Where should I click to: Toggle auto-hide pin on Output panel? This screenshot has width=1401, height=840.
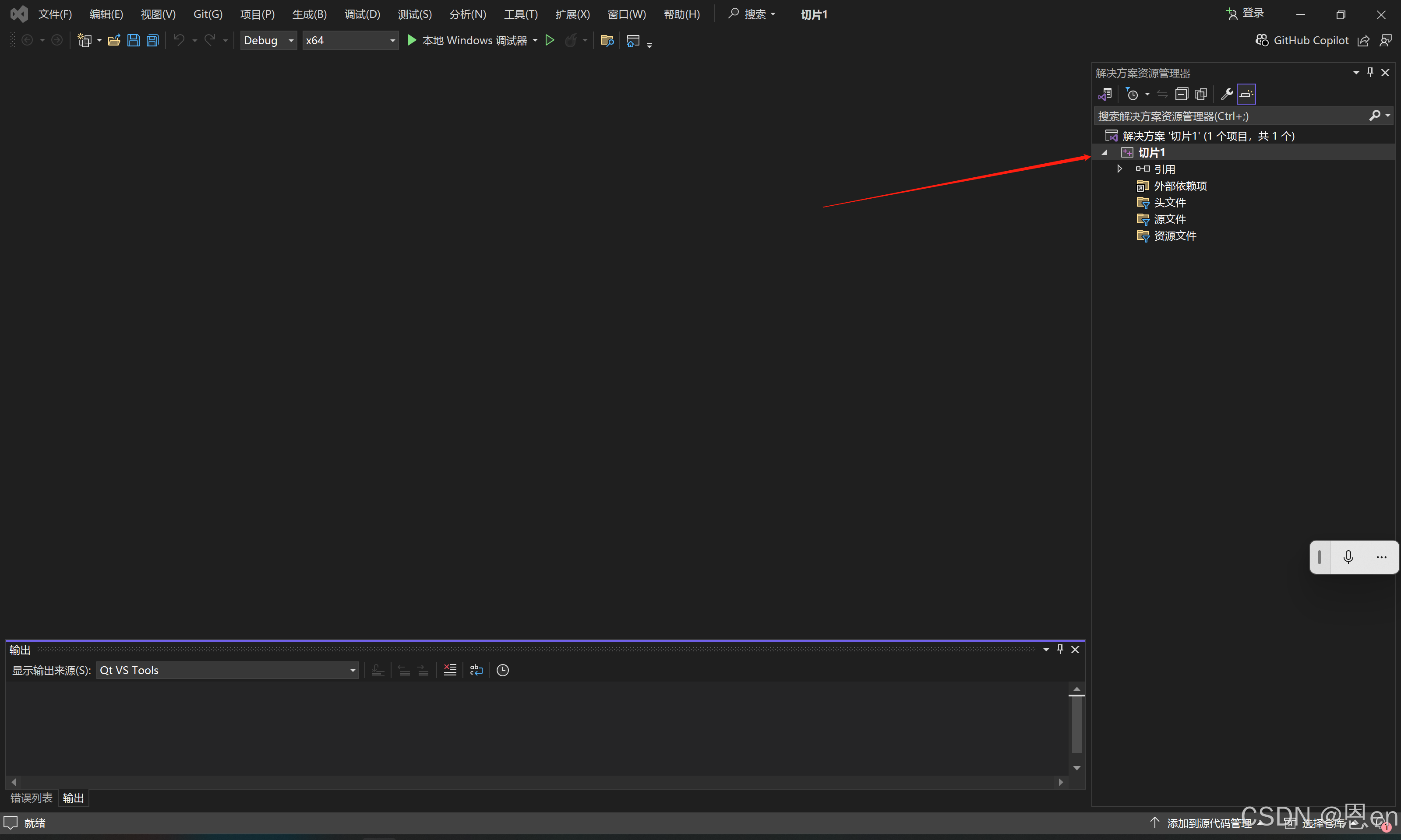click(1061, 649)
